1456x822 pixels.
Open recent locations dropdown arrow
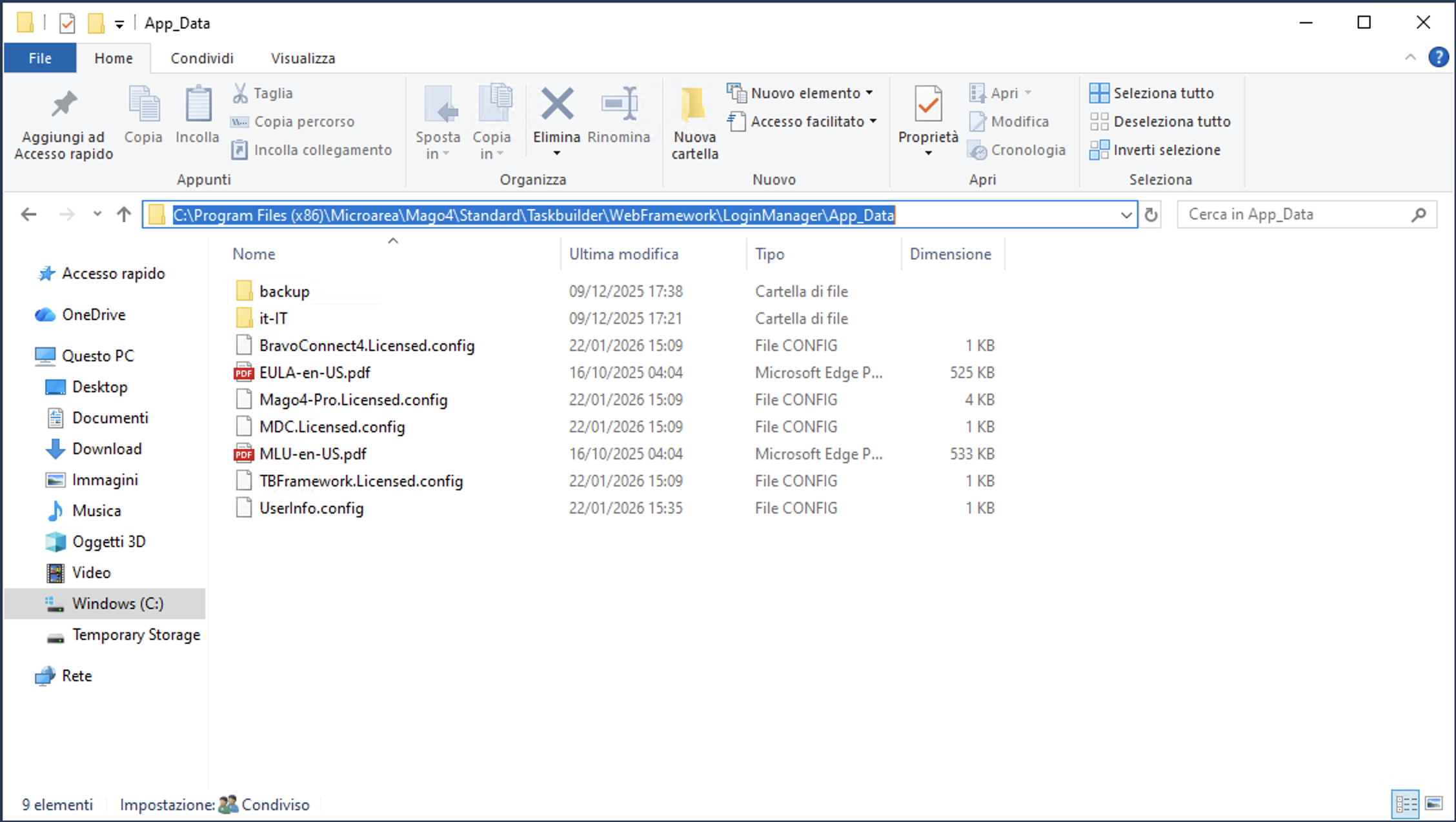(x=97, y=214)
